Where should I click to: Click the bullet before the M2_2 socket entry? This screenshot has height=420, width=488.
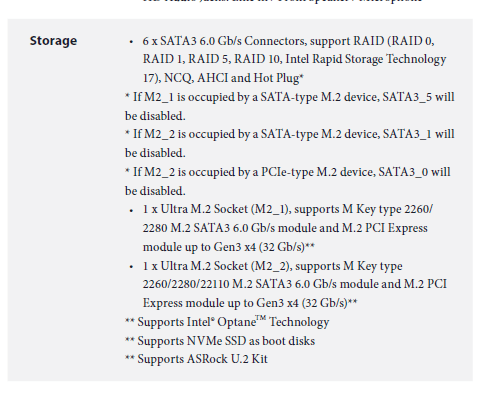click(x=131, y=267)
